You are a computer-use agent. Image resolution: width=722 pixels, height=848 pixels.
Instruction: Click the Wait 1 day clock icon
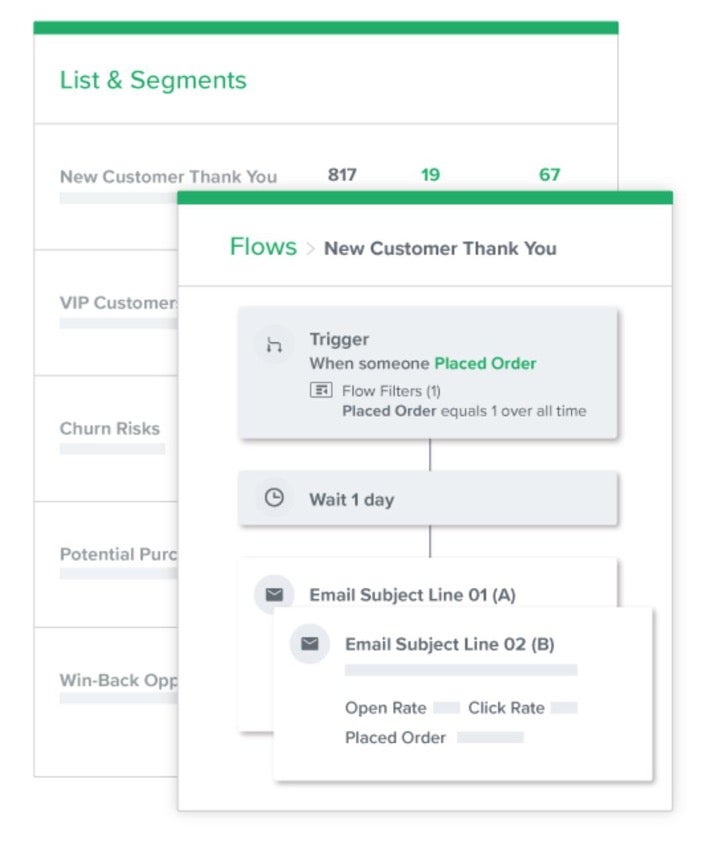(274, 498)
